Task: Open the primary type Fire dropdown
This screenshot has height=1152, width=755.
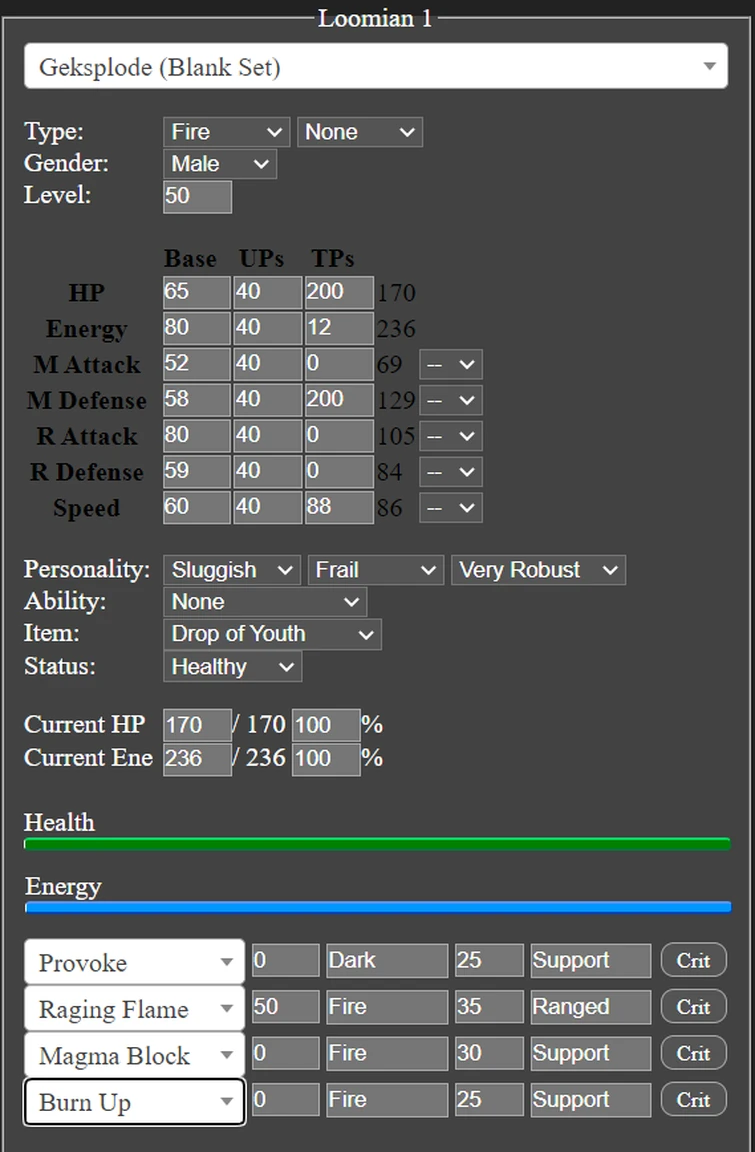Action: point(227,132)
